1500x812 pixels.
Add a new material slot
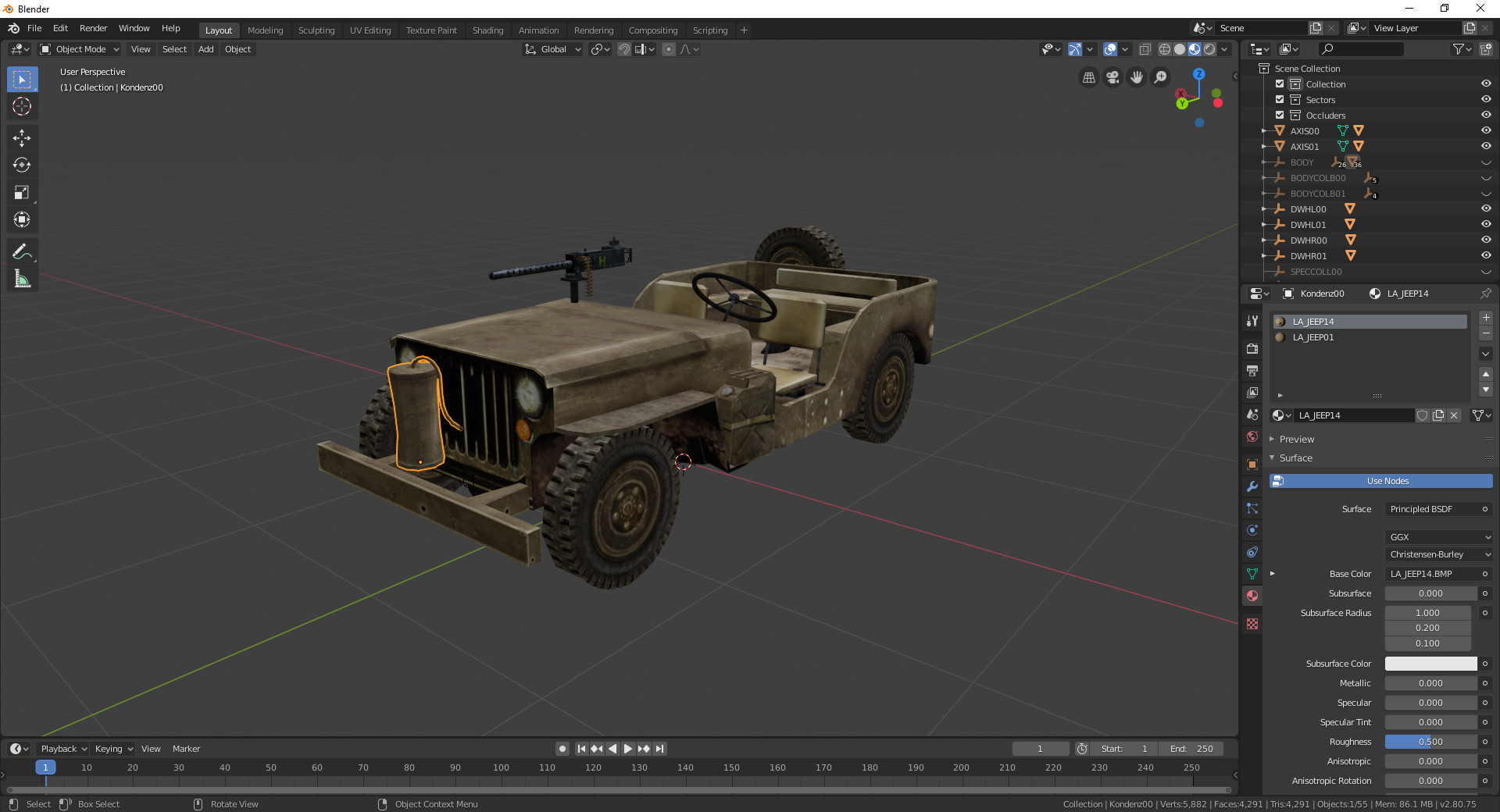(1486, 318)
